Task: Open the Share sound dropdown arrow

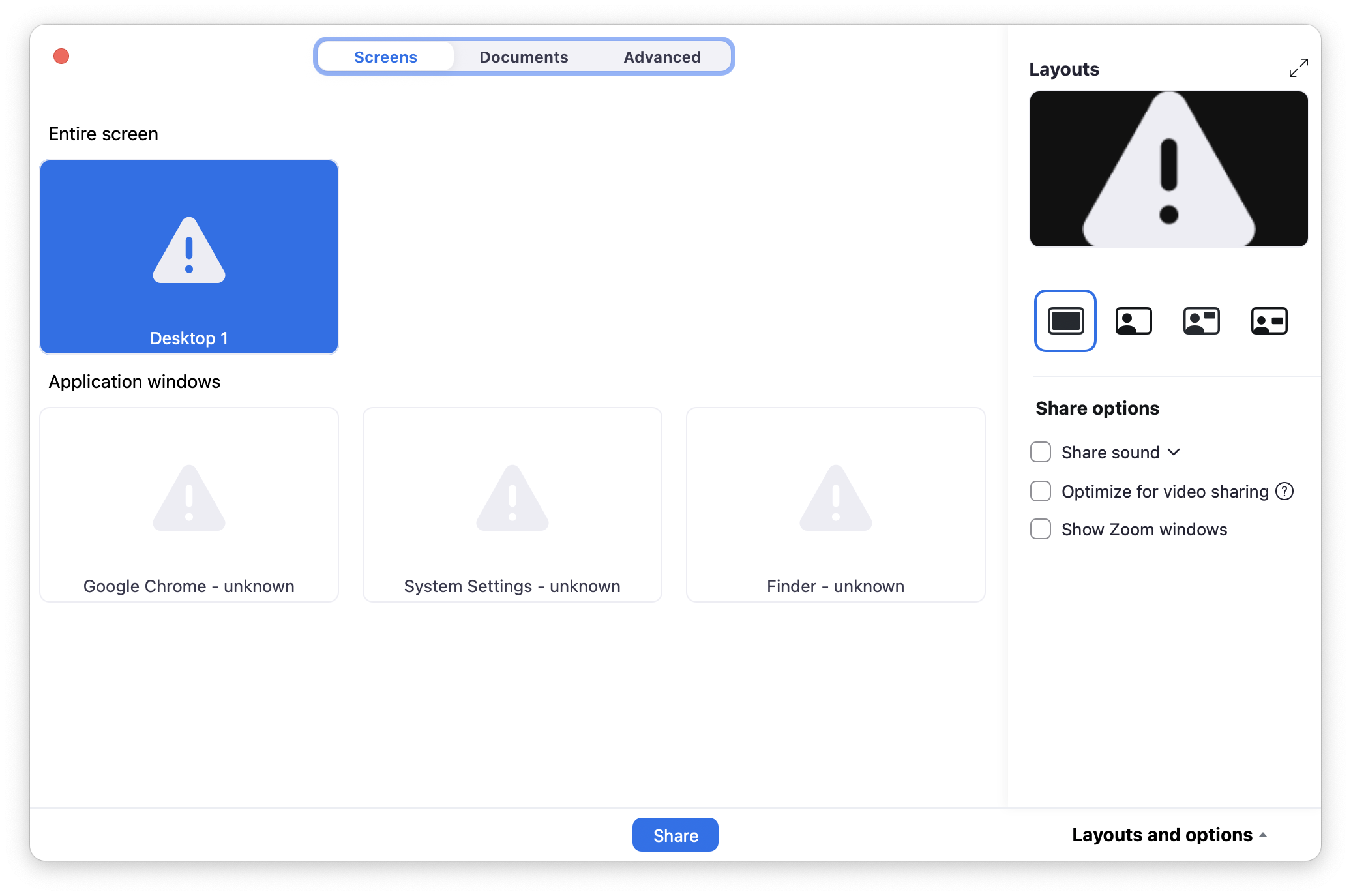Action: point(1174,452)
